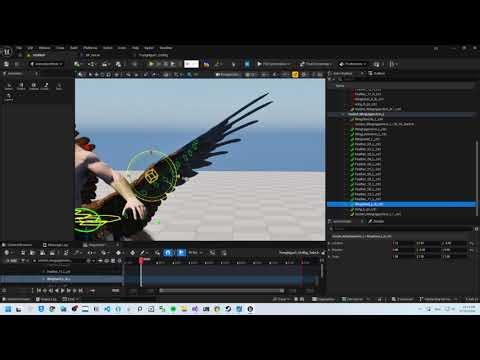Open the Content Drawer in status bar
This screenshot has width=480, height=360.
click(17, 299)
